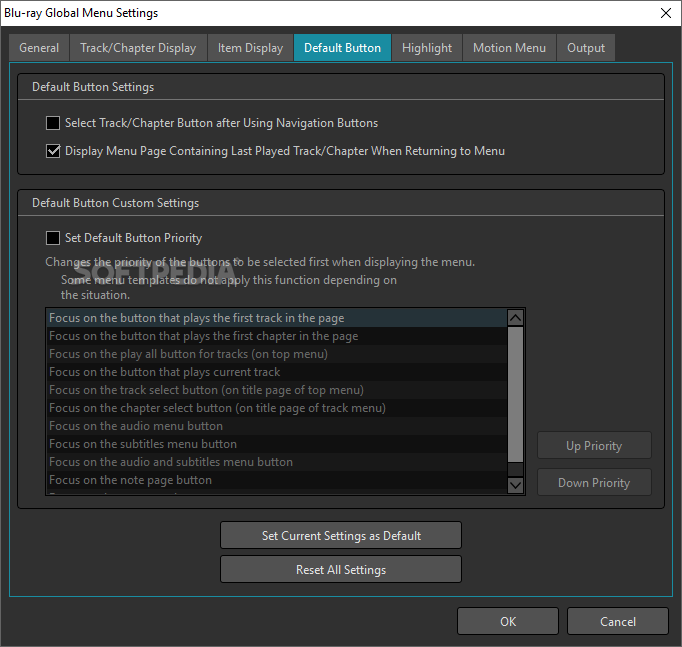Select 'Focus on the audio menu button'
Screen dimensions: 682x647
pos(276,426)
